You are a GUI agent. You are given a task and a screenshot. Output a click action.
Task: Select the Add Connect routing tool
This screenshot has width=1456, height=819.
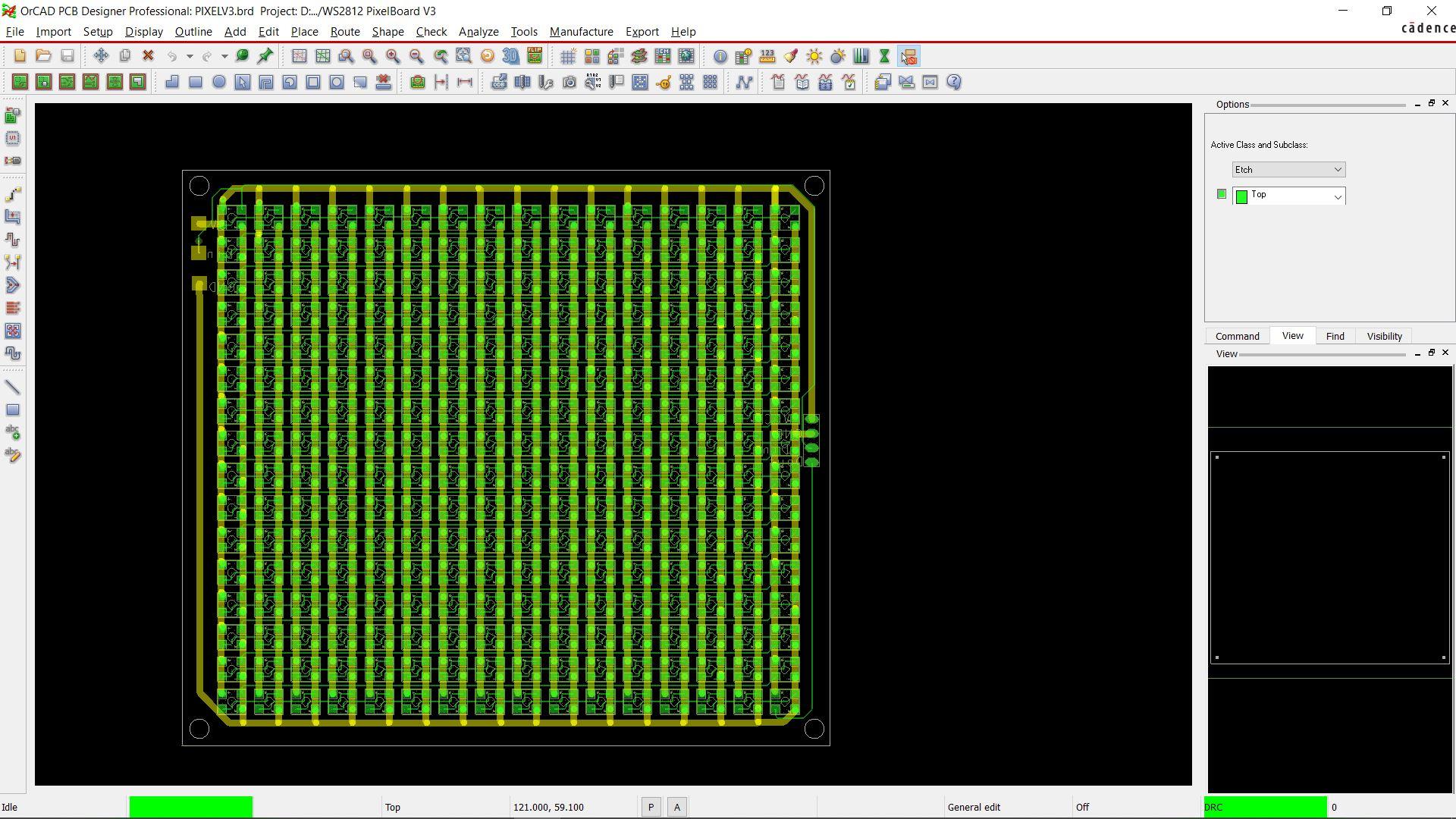pyautogui.click(x=13, y=193)
